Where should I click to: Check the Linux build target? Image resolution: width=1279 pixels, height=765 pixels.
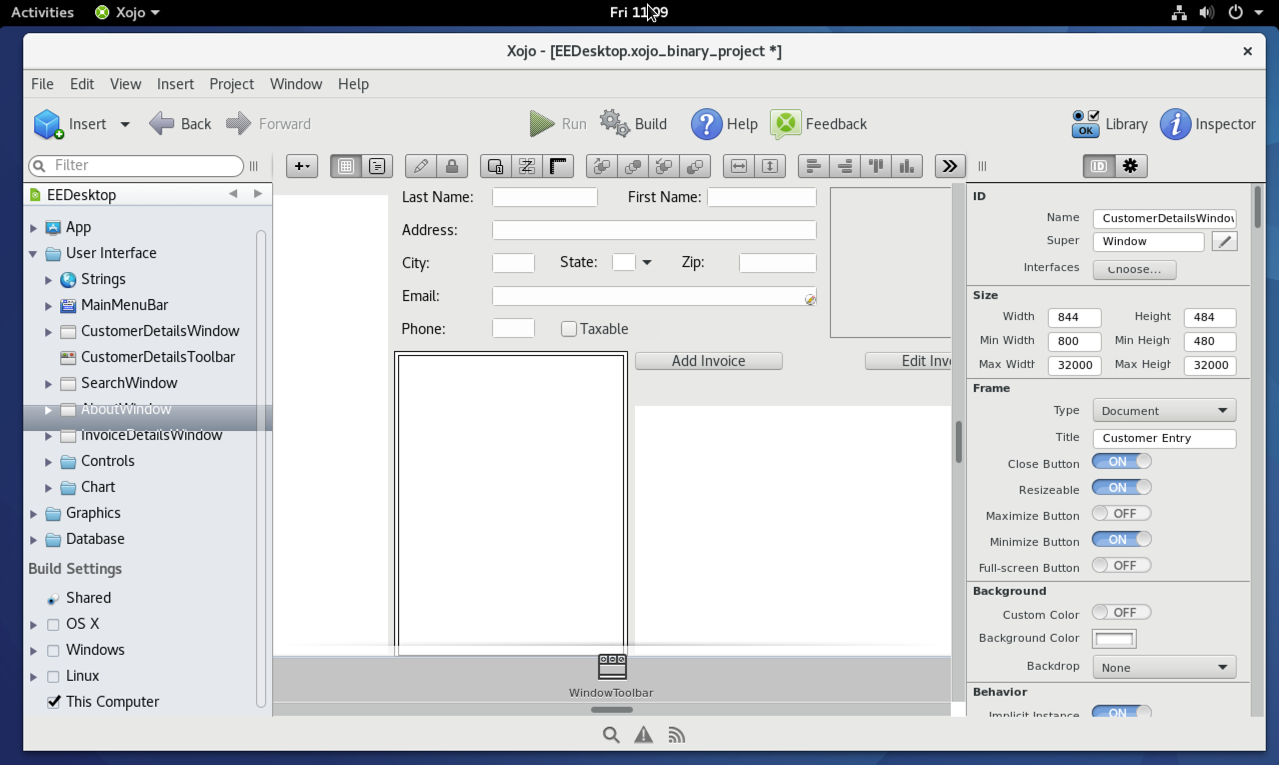54,676
